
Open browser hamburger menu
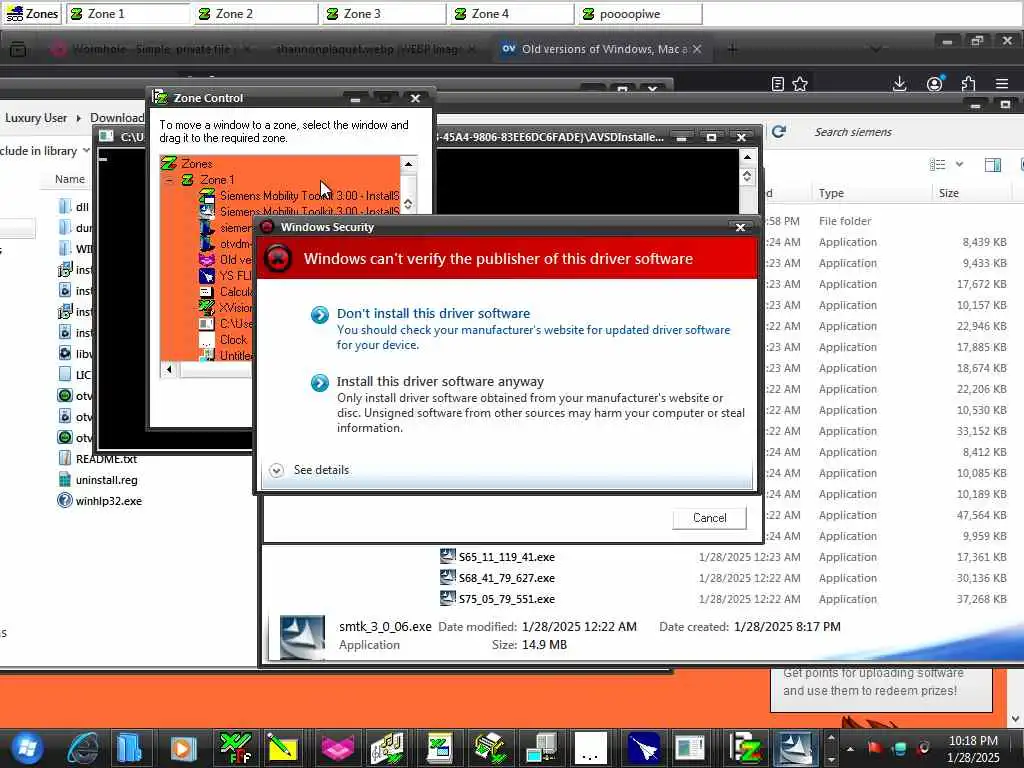point(1002,84)
